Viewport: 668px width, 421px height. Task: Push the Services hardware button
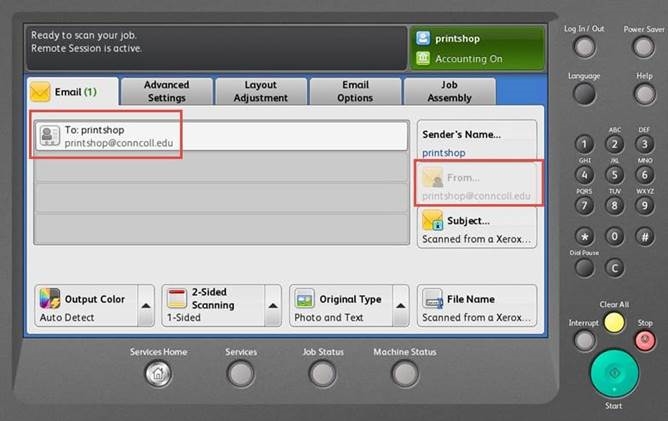pyautogui.click(x=241, y=374)
